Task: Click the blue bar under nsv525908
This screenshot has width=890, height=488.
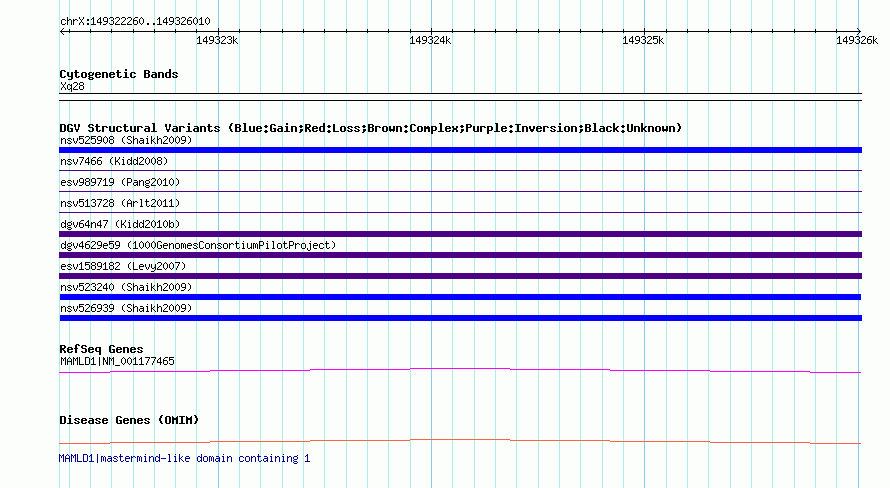Action: click(x=460, y=150)
